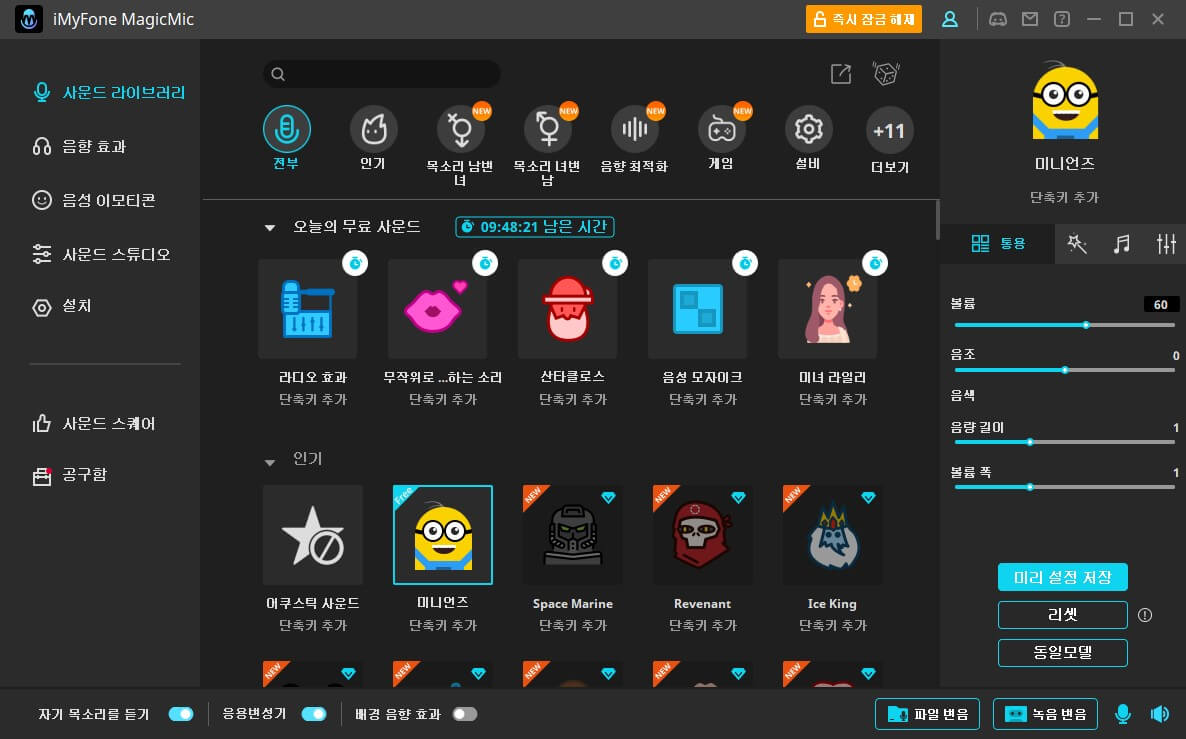Click the export share icon near search
This screenshot has height=739, width=1186.
840,74
